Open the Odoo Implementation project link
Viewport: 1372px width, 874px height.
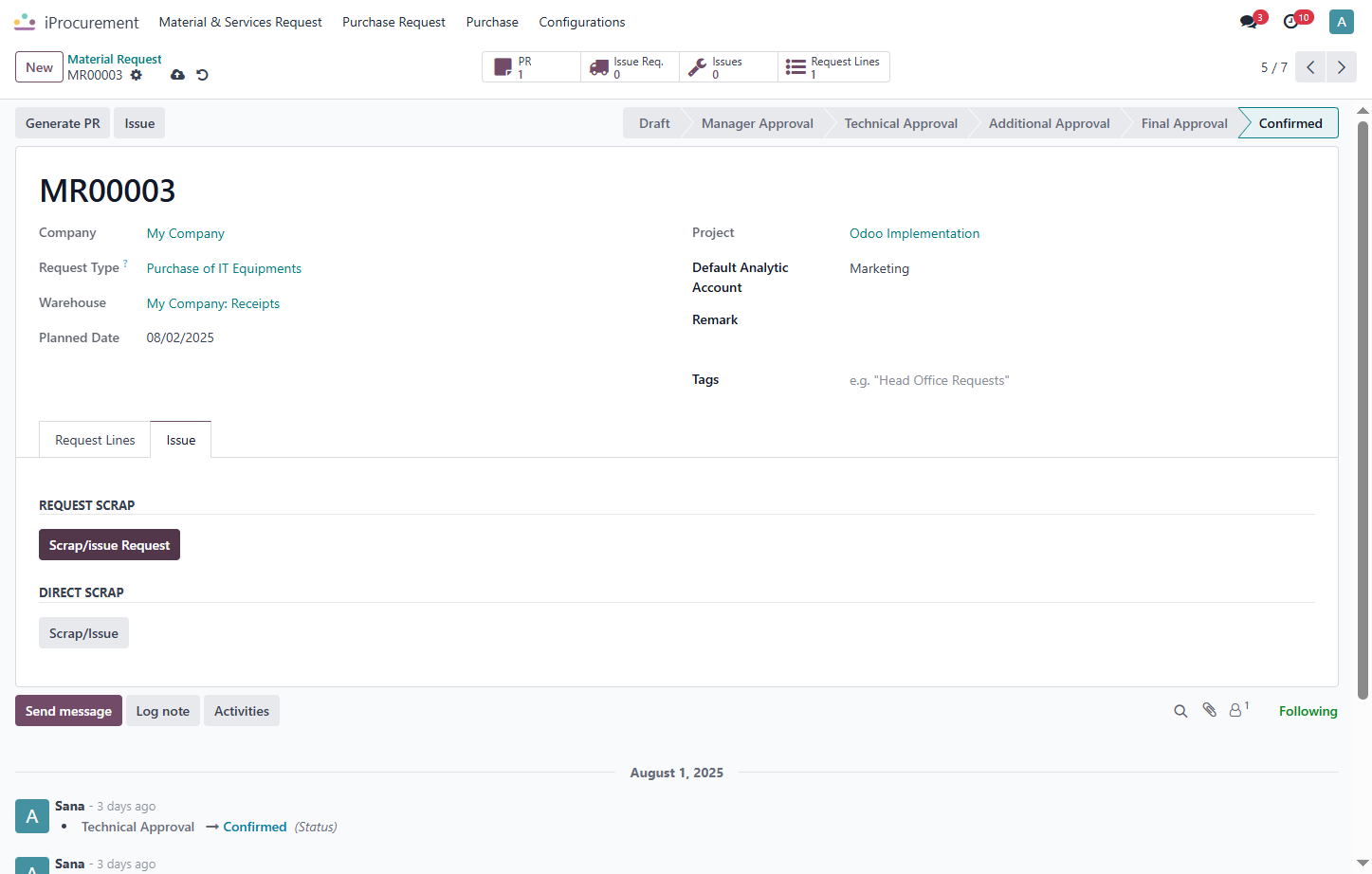tap(914, 233)
